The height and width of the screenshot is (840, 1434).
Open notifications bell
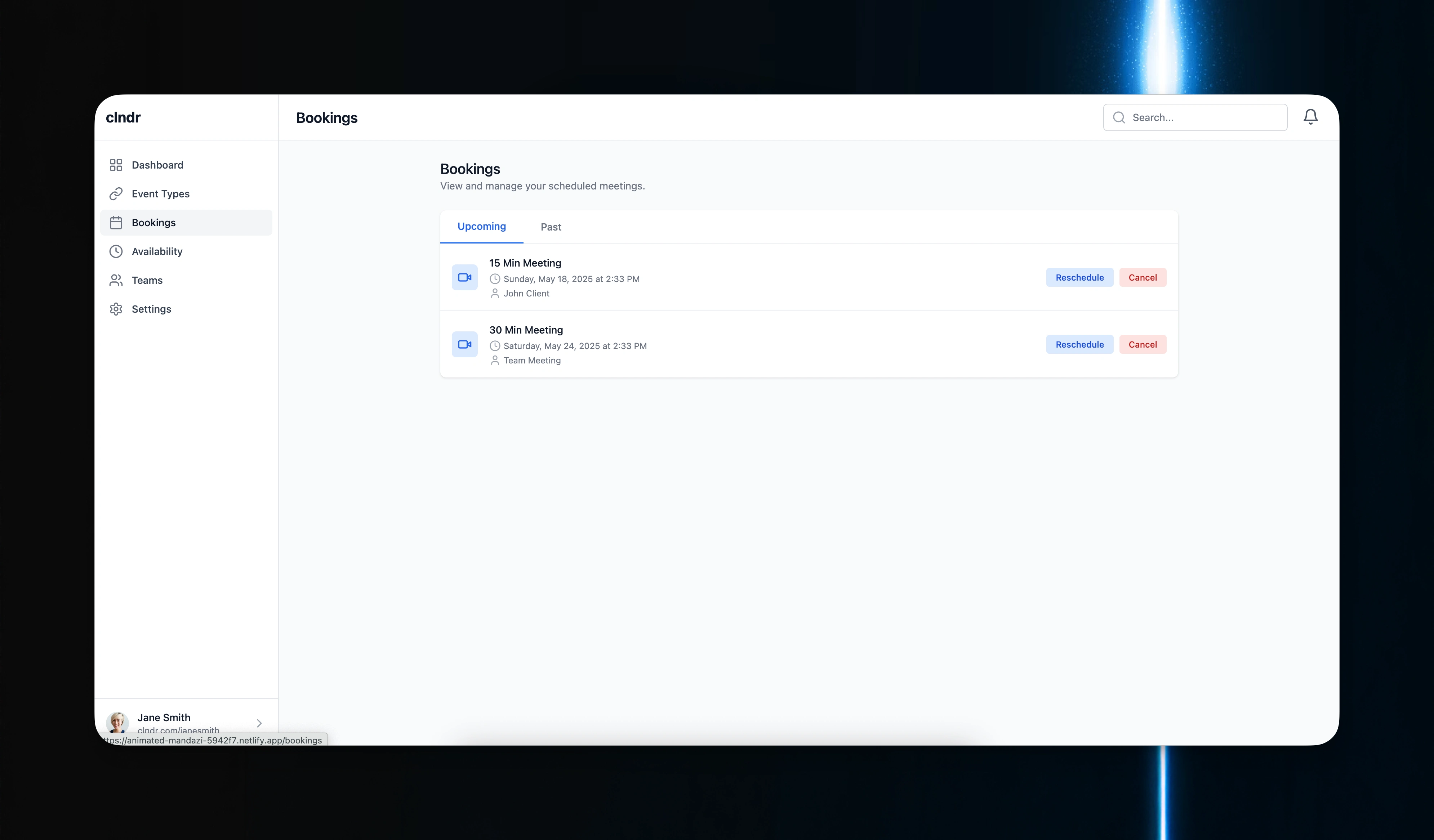pos(1310,117)
